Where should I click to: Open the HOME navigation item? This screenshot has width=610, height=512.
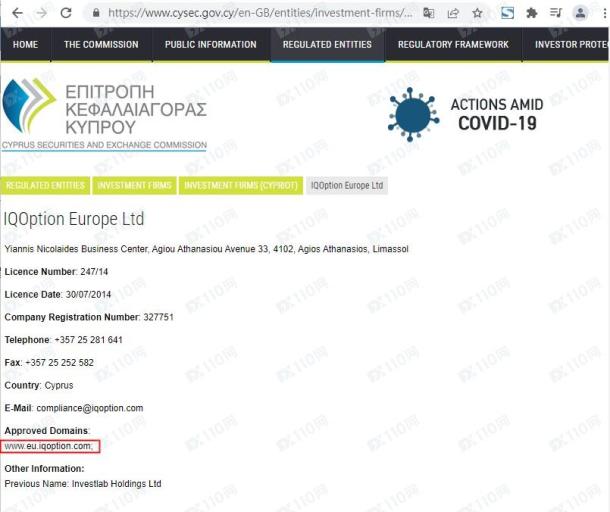pos(25,44)
